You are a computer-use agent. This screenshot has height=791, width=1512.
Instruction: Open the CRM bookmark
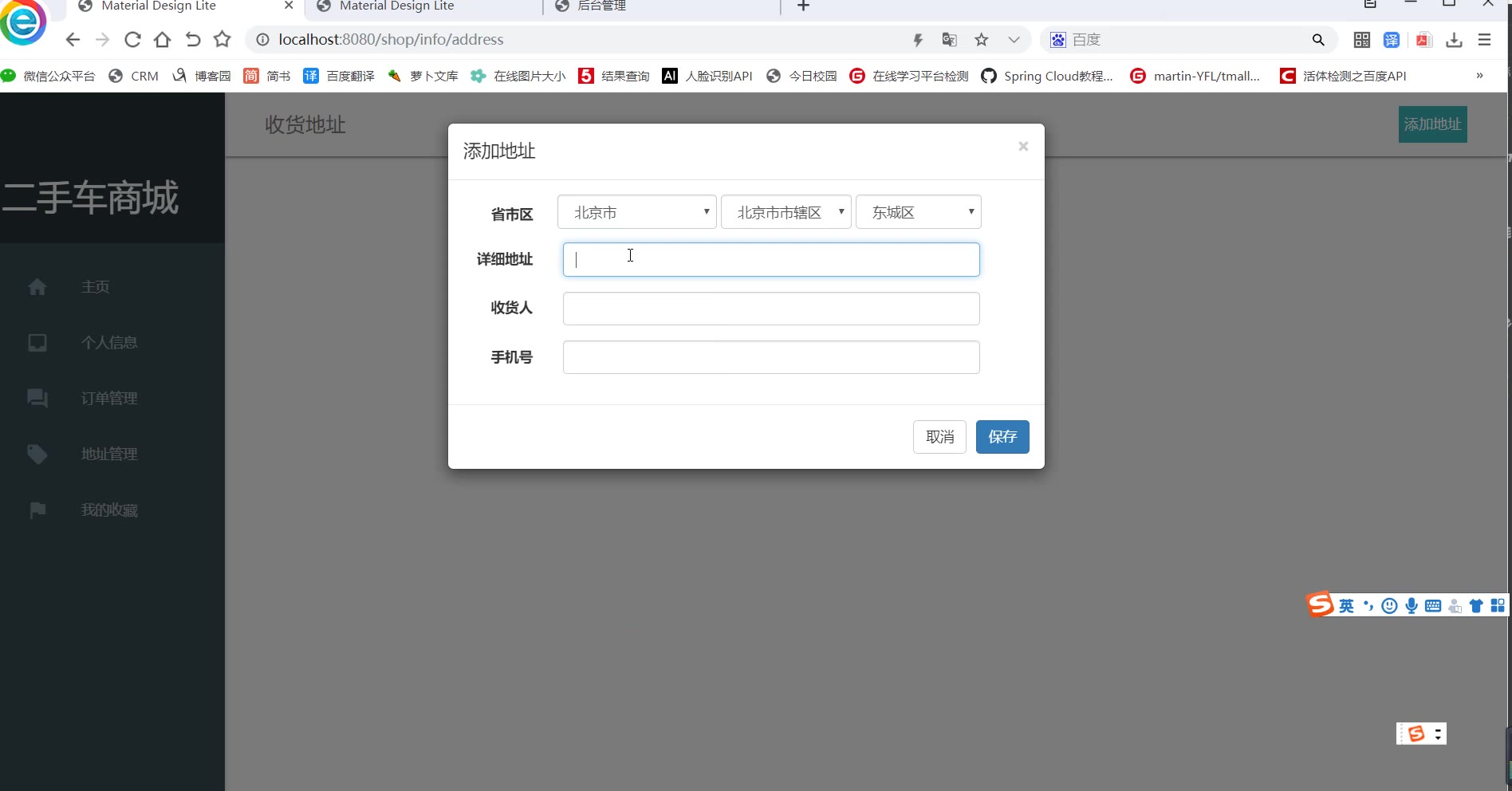(134, 76)
